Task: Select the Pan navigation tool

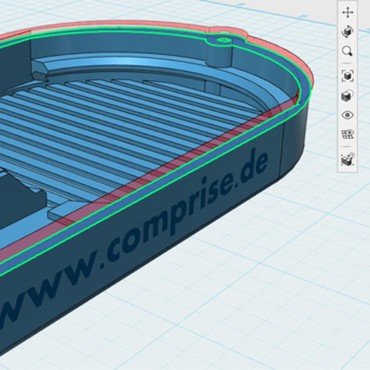Action: 348,13
